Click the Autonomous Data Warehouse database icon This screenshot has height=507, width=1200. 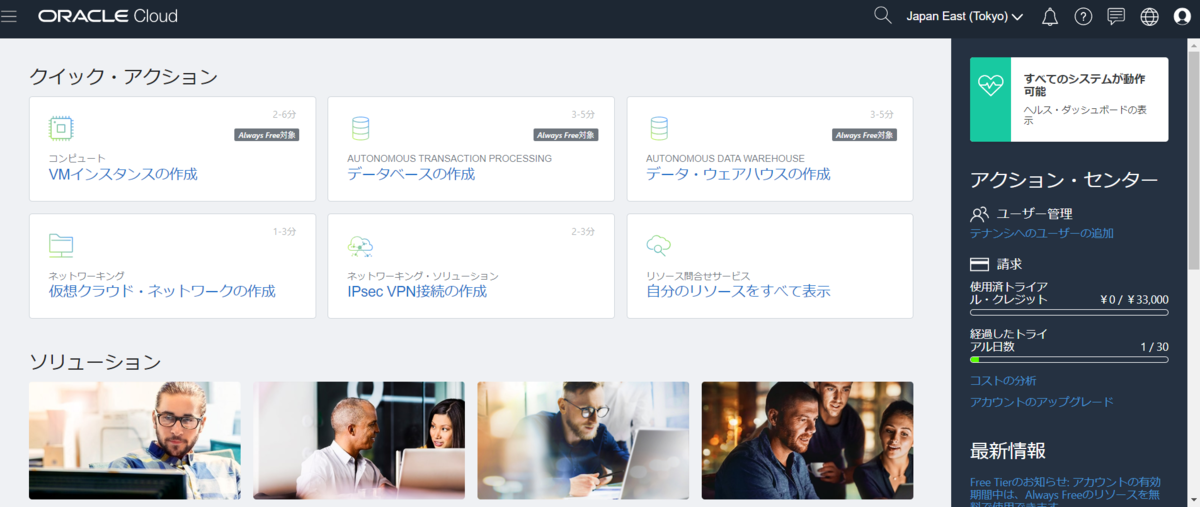659,128
